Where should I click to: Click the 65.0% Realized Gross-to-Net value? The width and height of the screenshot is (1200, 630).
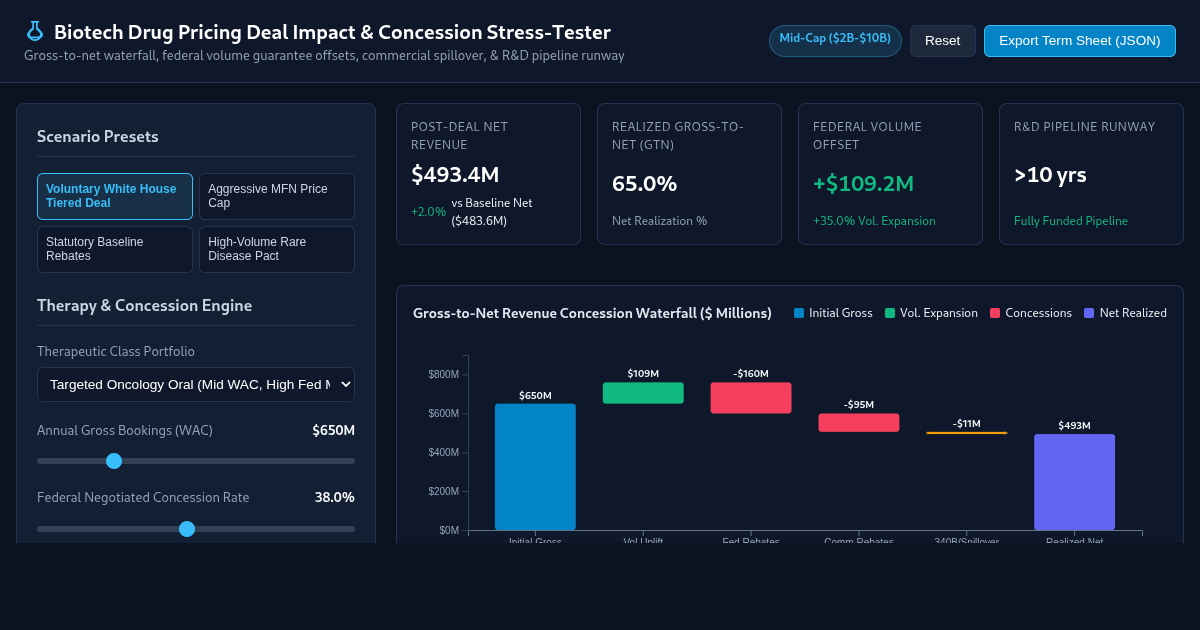click(644, 184)
